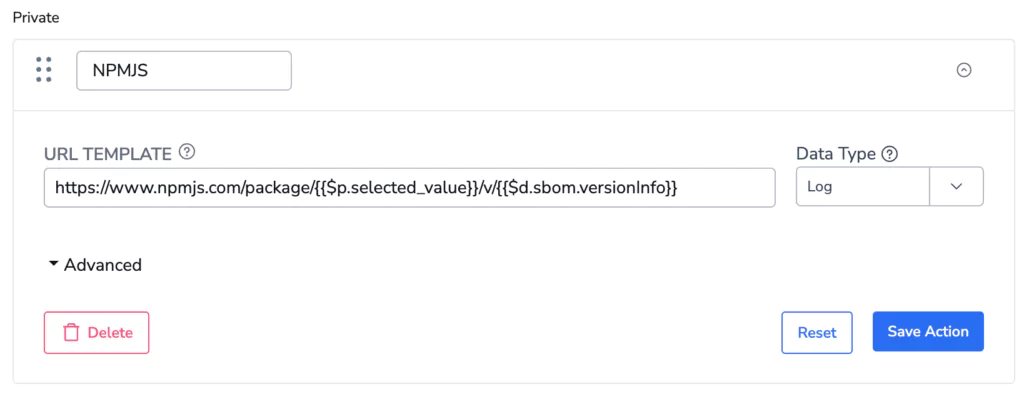Click the Advanced disclosure triangle
This screenshot has height=399, width=1024.
pos(54,264)
